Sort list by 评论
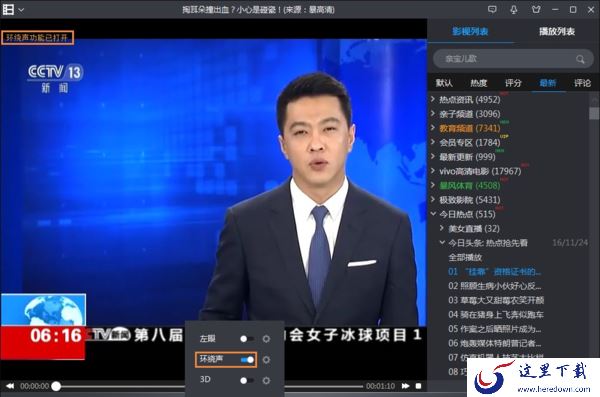The image size is (600, 397). tap(582, 83)
